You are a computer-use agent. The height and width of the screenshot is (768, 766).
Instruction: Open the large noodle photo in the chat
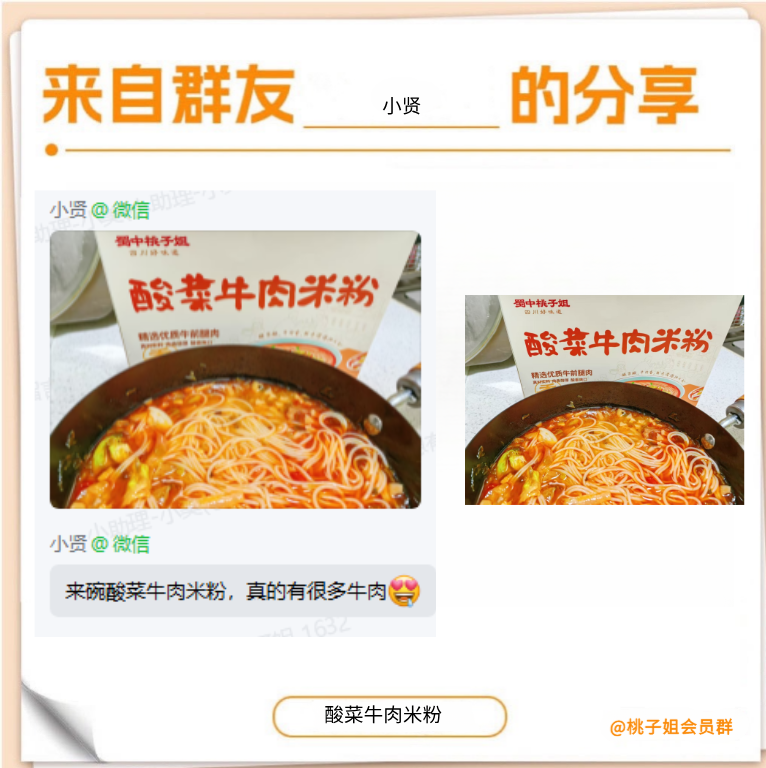click(236, 369)
